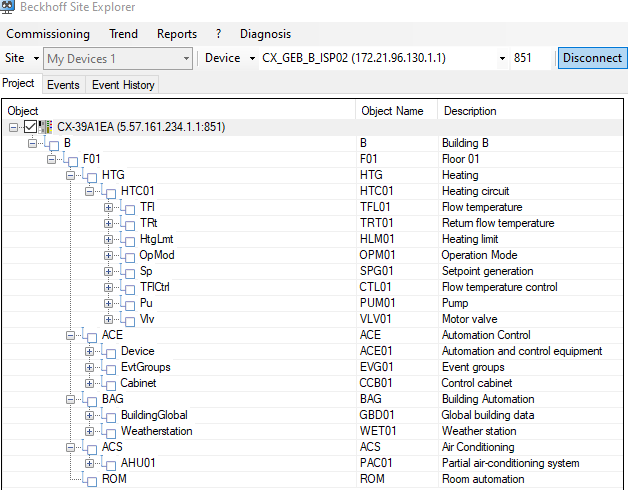This screenshot has width=628, height=490.
Task: Click the node icon next to HTG
Action: click(x=90, y=176)
